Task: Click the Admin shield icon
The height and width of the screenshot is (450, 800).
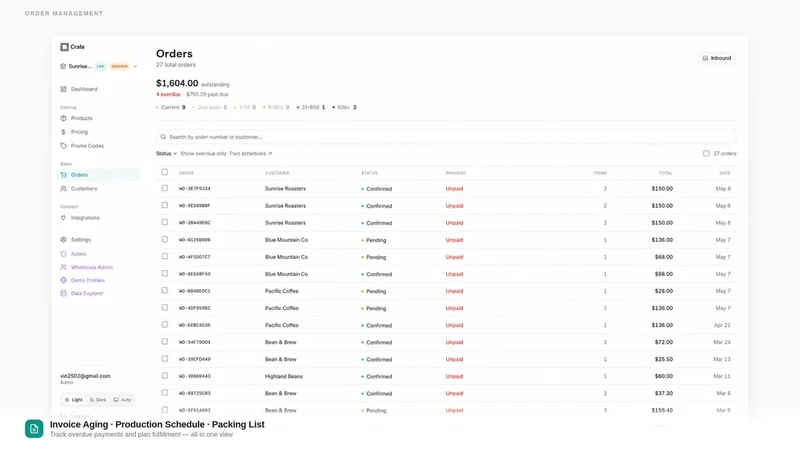Action: pos(63,254)
